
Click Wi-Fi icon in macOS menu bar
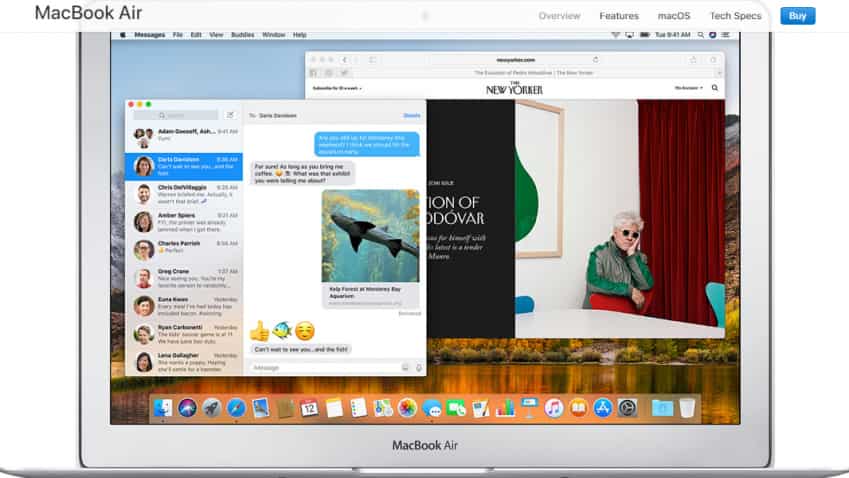[x=615, y=35]
